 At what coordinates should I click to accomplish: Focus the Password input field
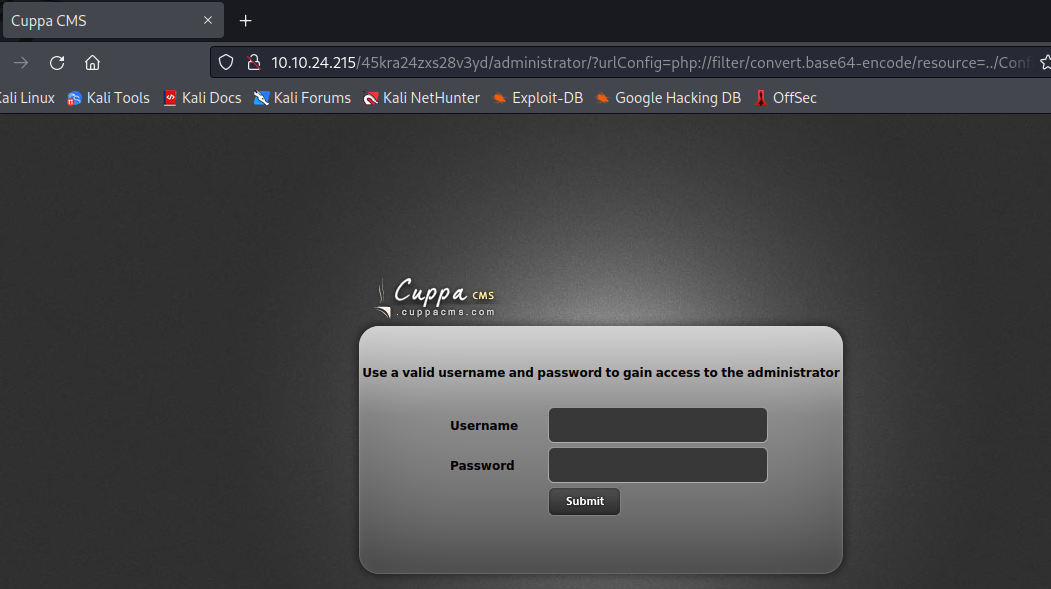tap(658, 465)
